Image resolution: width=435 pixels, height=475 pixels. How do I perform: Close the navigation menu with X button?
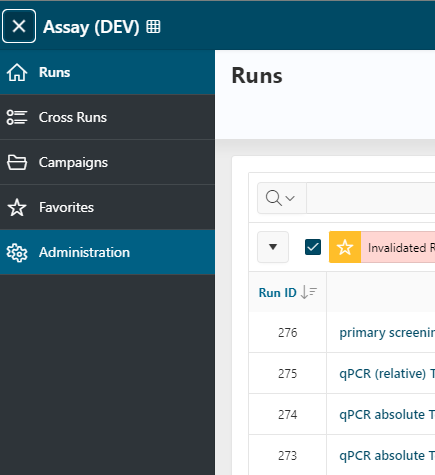[19, 26]
